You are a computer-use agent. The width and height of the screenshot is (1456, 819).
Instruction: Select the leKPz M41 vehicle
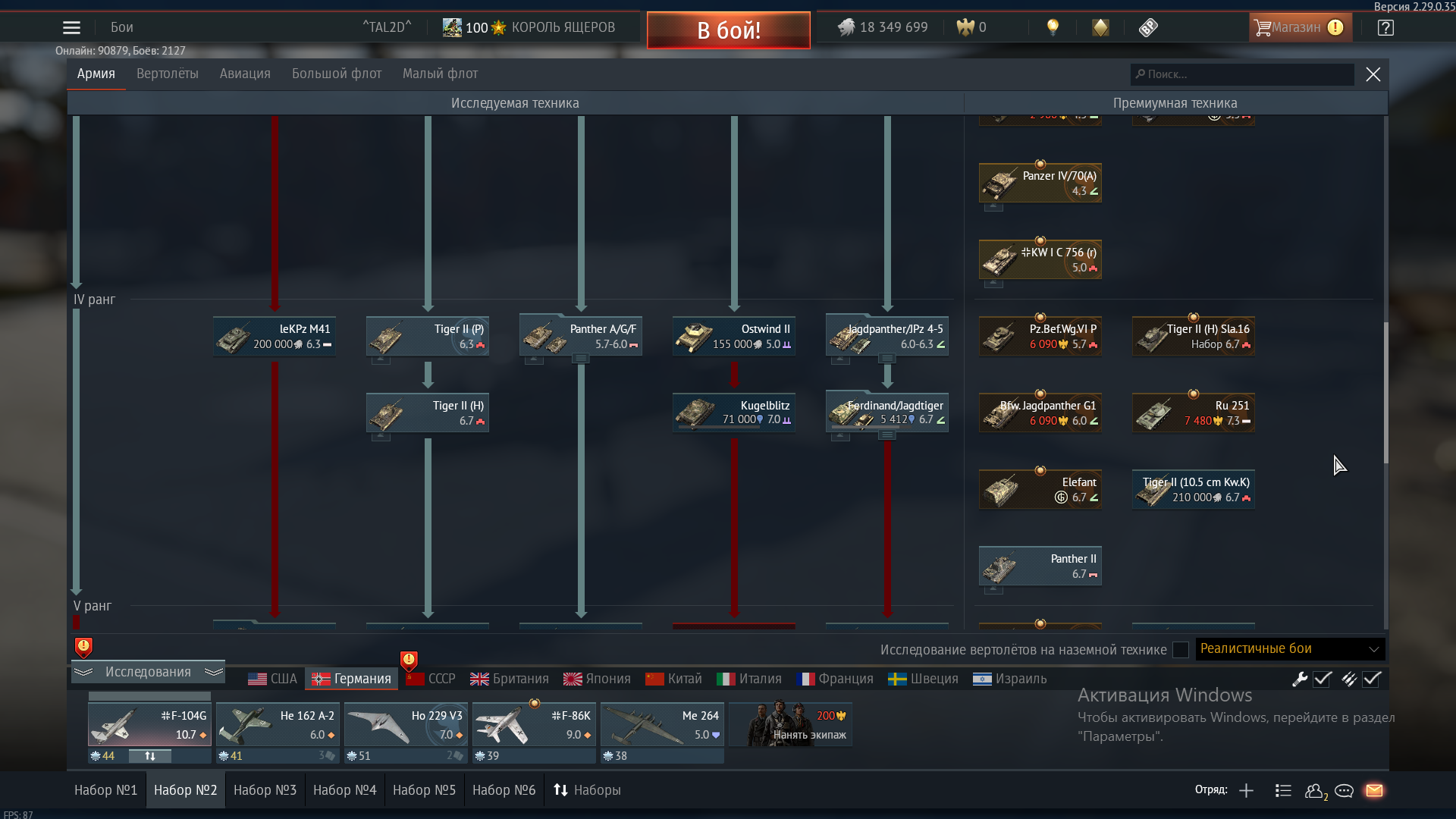click(275, 337)
